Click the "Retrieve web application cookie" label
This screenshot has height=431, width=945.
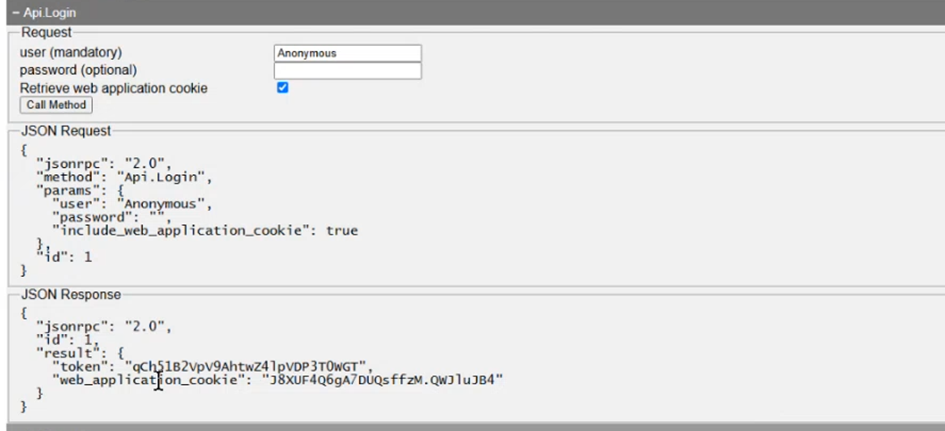[114, 88]
